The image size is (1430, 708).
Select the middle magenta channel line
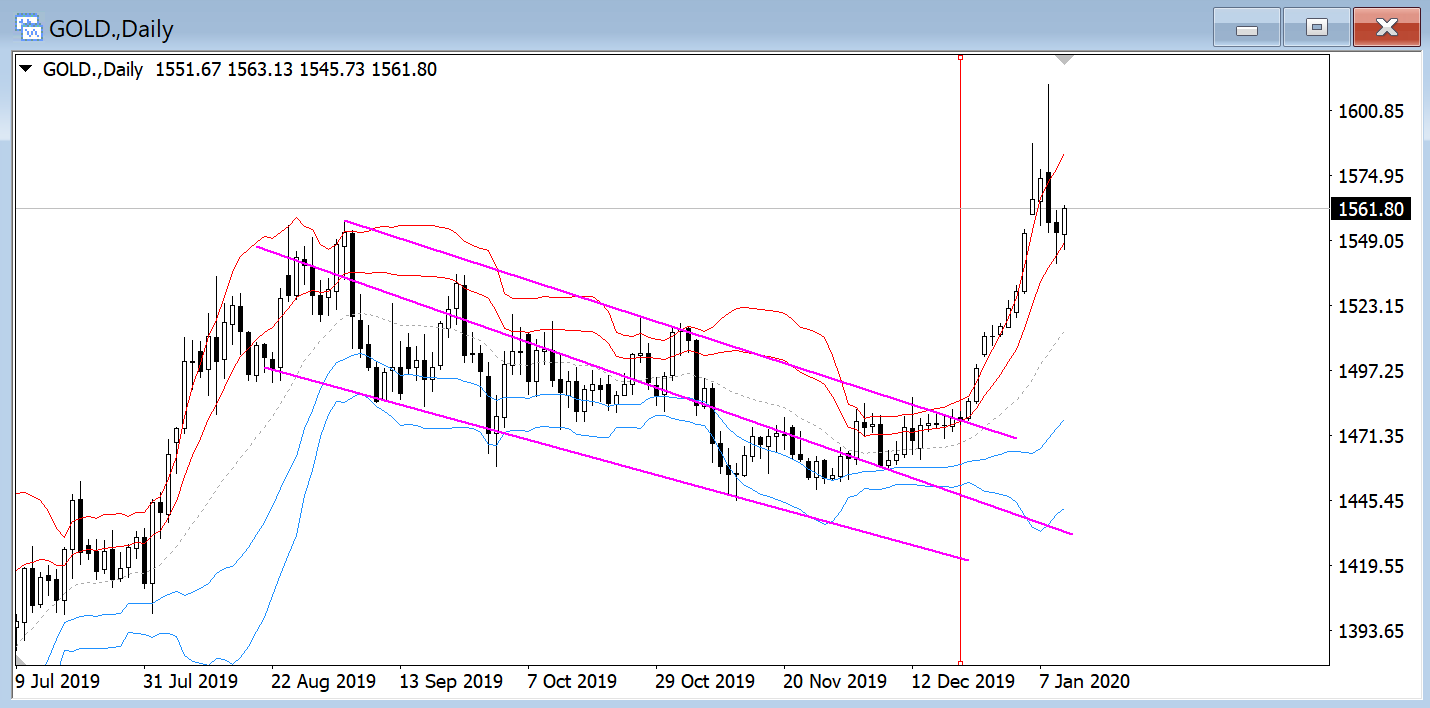(x=560, y=353)
